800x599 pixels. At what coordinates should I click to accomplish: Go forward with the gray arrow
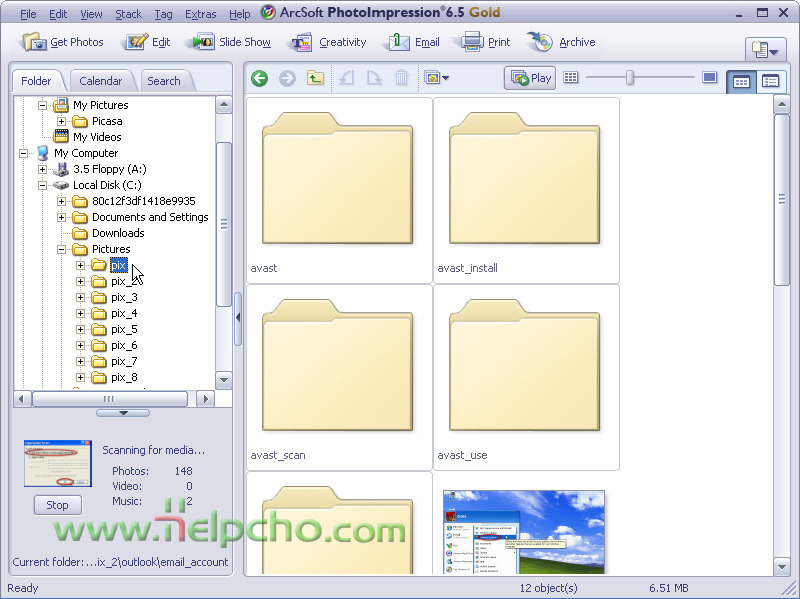coord(287,78)
